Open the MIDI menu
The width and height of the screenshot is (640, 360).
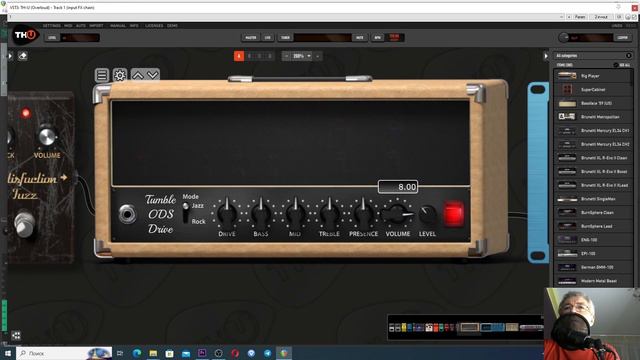tap(68, 26)
